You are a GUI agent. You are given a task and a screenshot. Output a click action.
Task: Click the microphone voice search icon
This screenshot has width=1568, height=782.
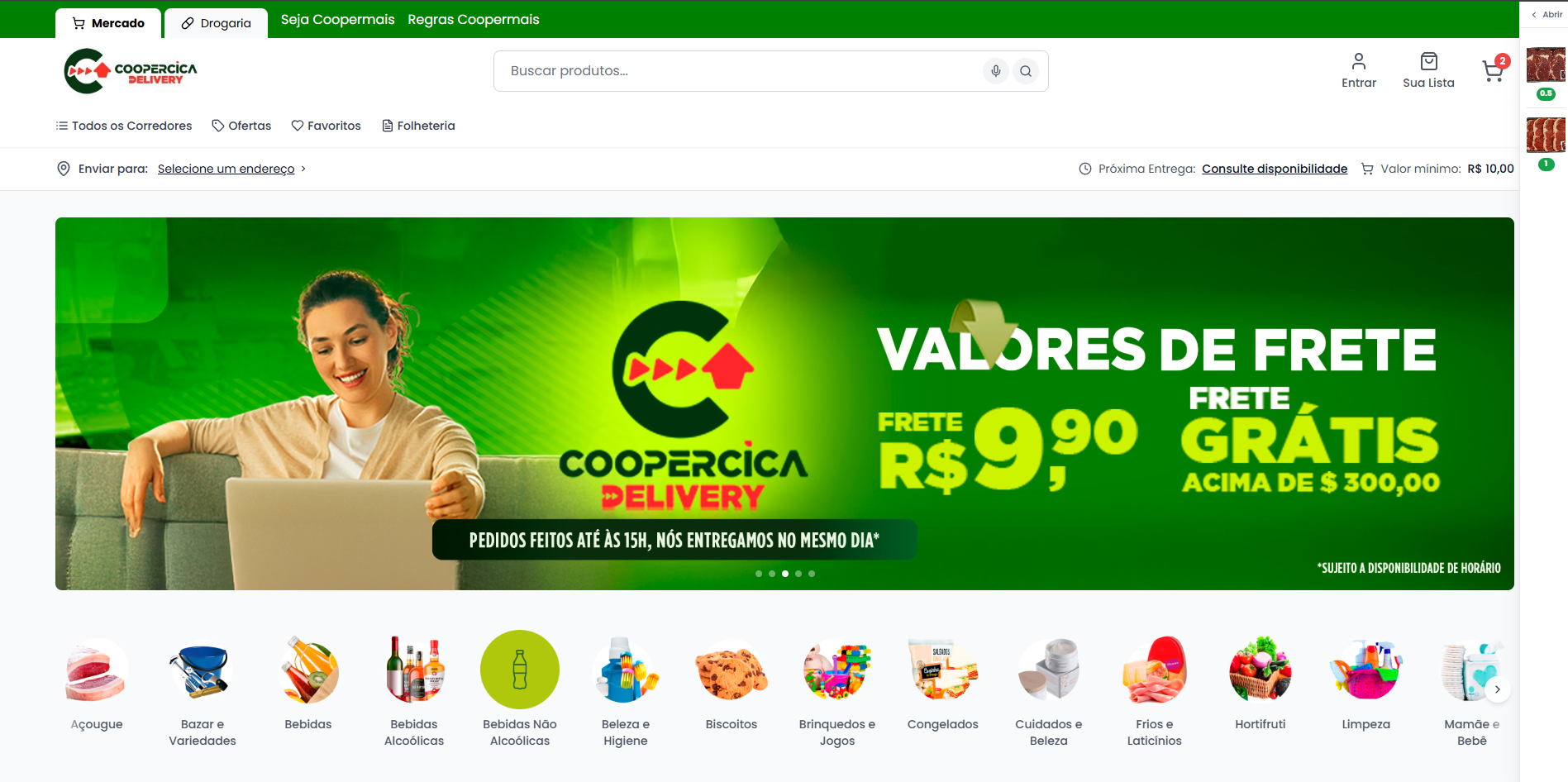[x=996, y=71]
